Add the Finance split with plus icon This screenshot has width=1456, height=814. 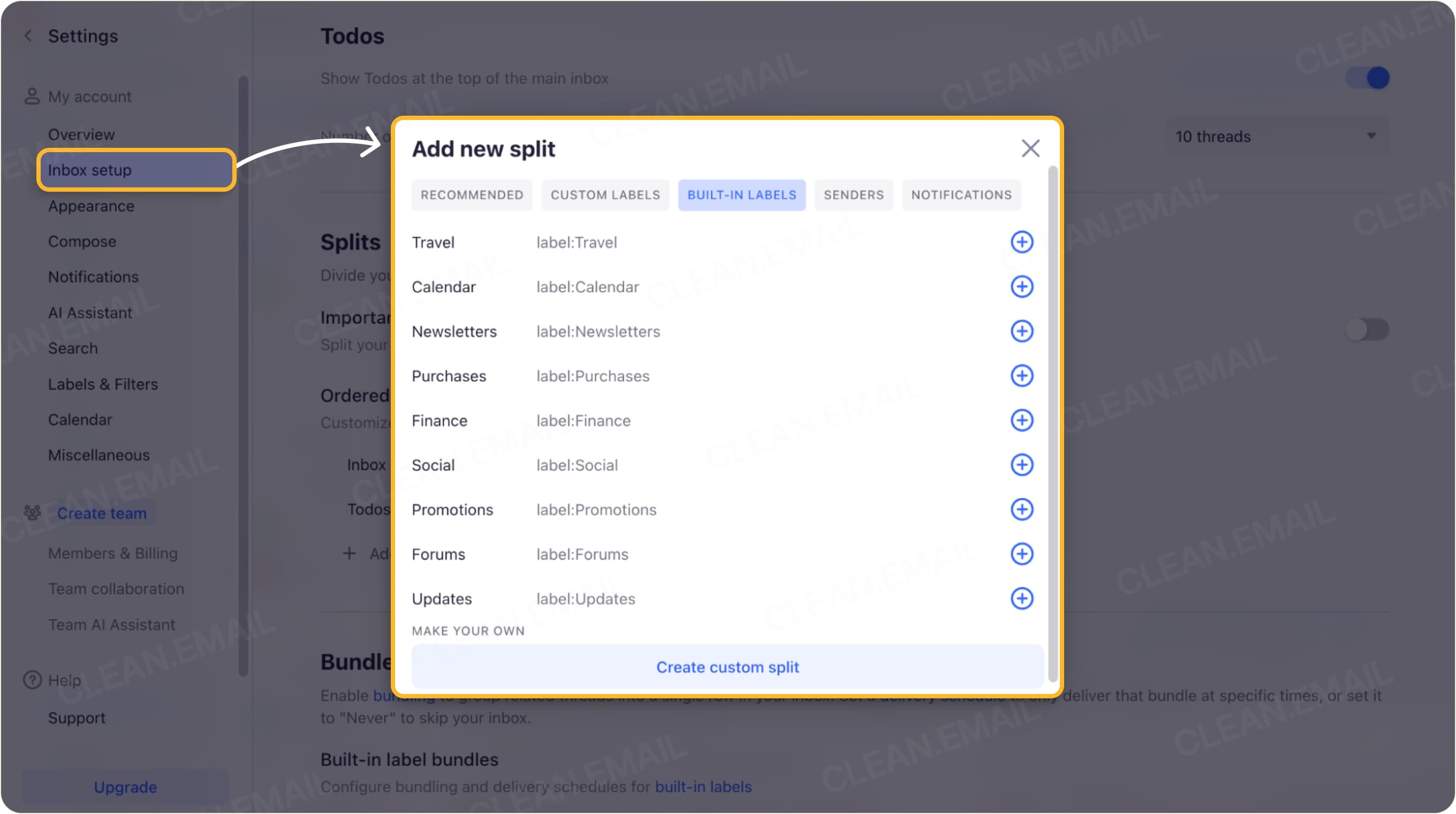(1022, 420)
